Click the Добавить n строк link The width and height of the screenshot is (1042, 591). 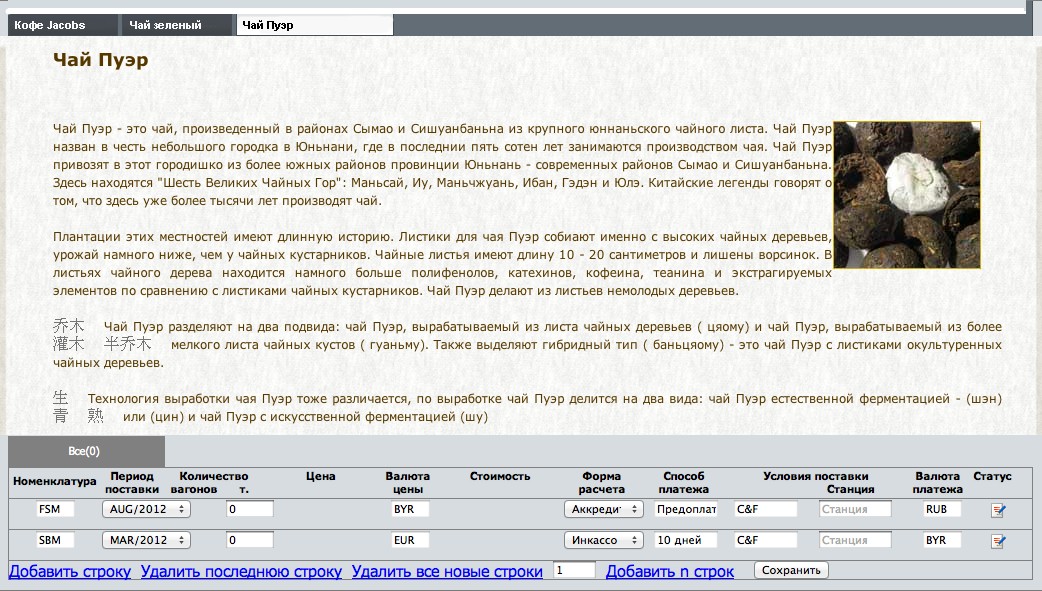coord(670,572)
